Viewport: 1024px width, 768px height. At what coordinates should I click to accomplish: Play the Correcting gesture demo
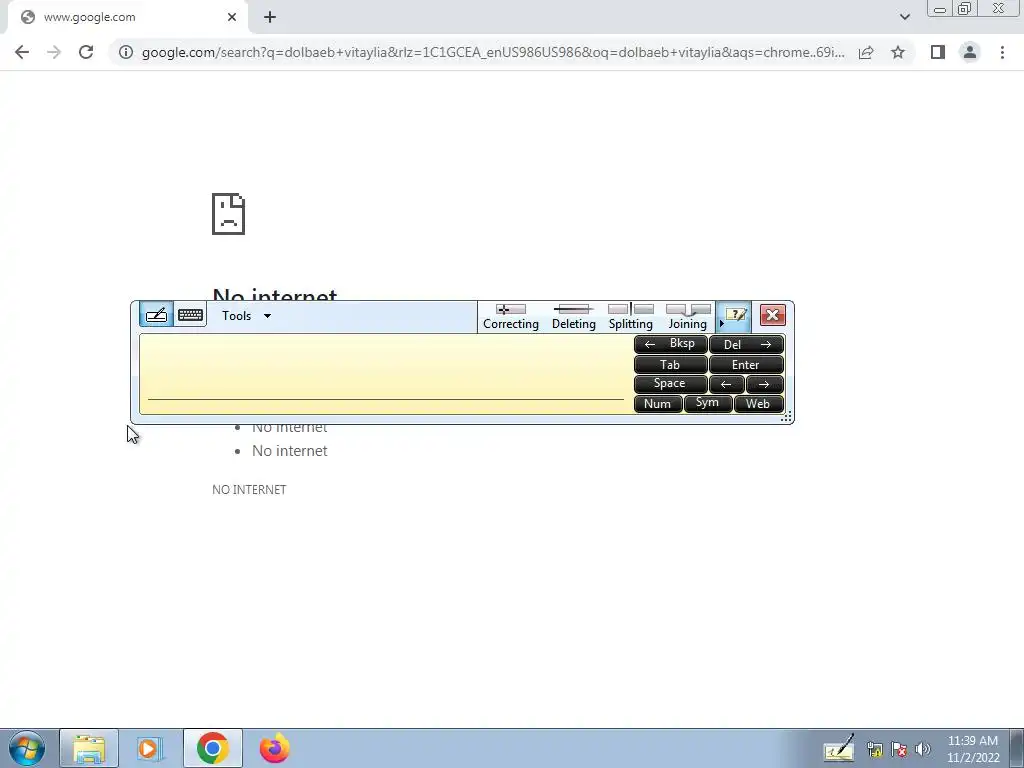(511, 317)
